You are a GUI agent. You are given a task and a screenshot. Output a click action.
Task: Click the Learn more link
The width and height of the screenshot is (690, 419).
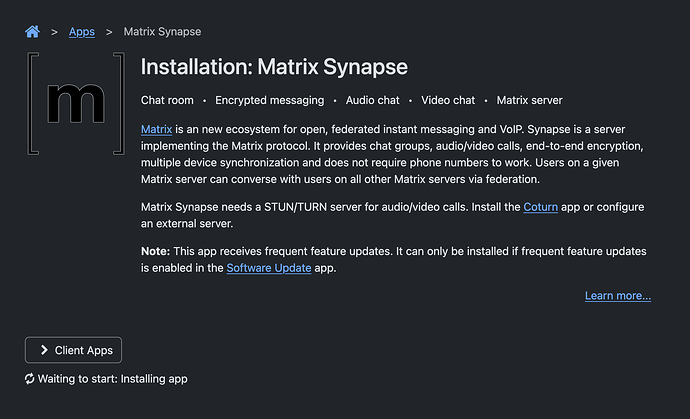tap(618, 296)
